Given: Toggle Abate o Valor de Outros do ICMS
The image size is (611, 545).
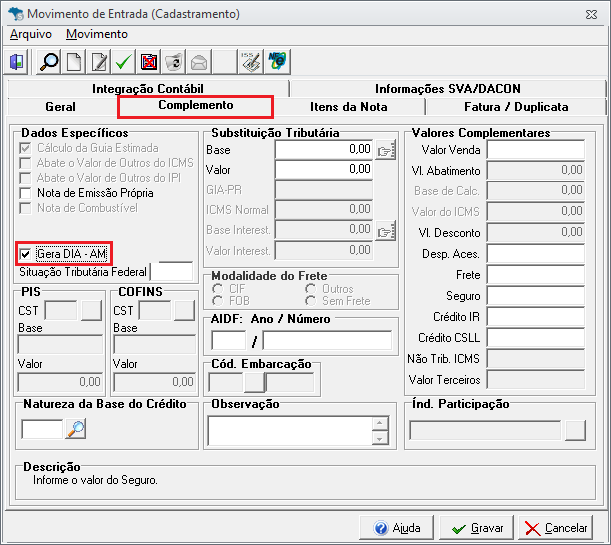Looking at the screenshot, I should point(25,163).
